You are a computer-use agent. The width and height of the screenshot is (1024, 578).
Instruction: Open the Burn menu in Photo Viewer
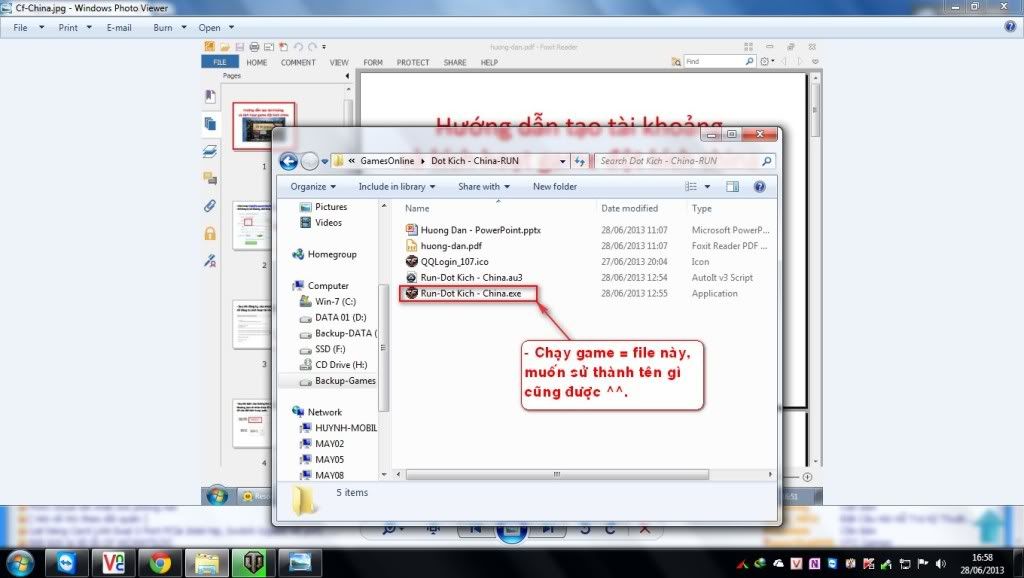coord(163,28)
